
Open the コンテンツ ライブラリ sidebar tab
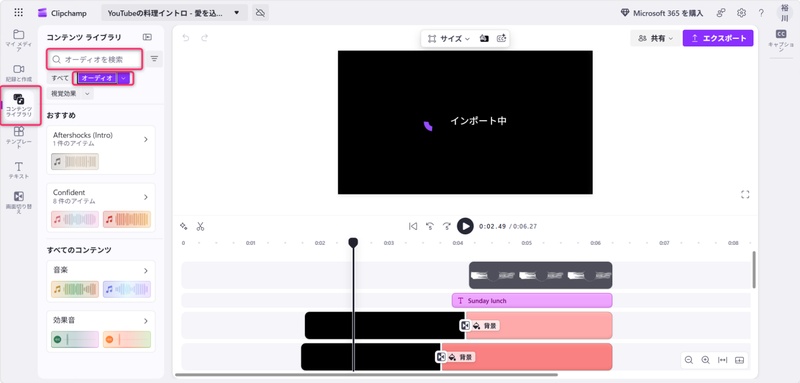pos(19,106)
